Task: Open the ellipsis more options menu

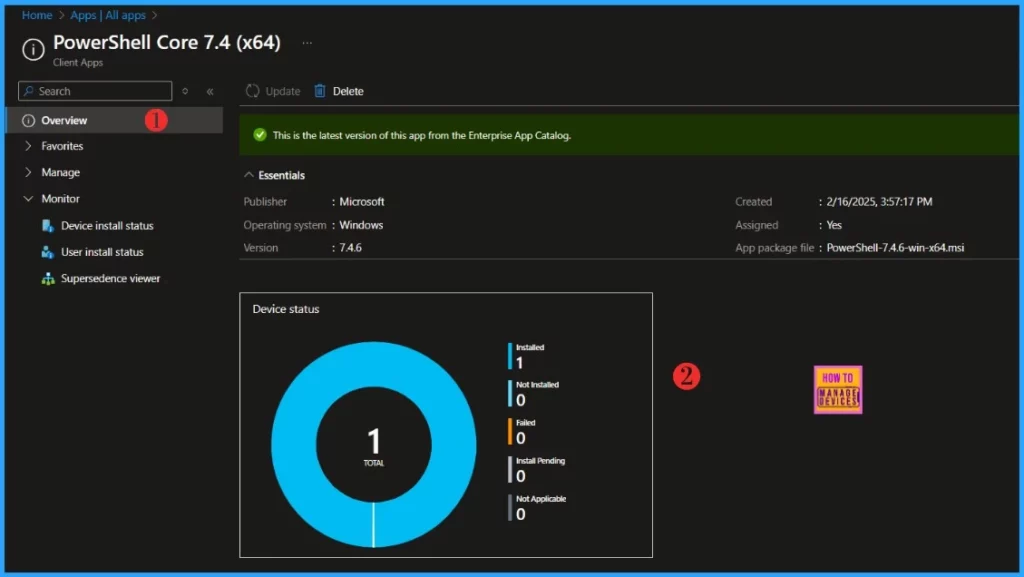Action: (307, 42)
